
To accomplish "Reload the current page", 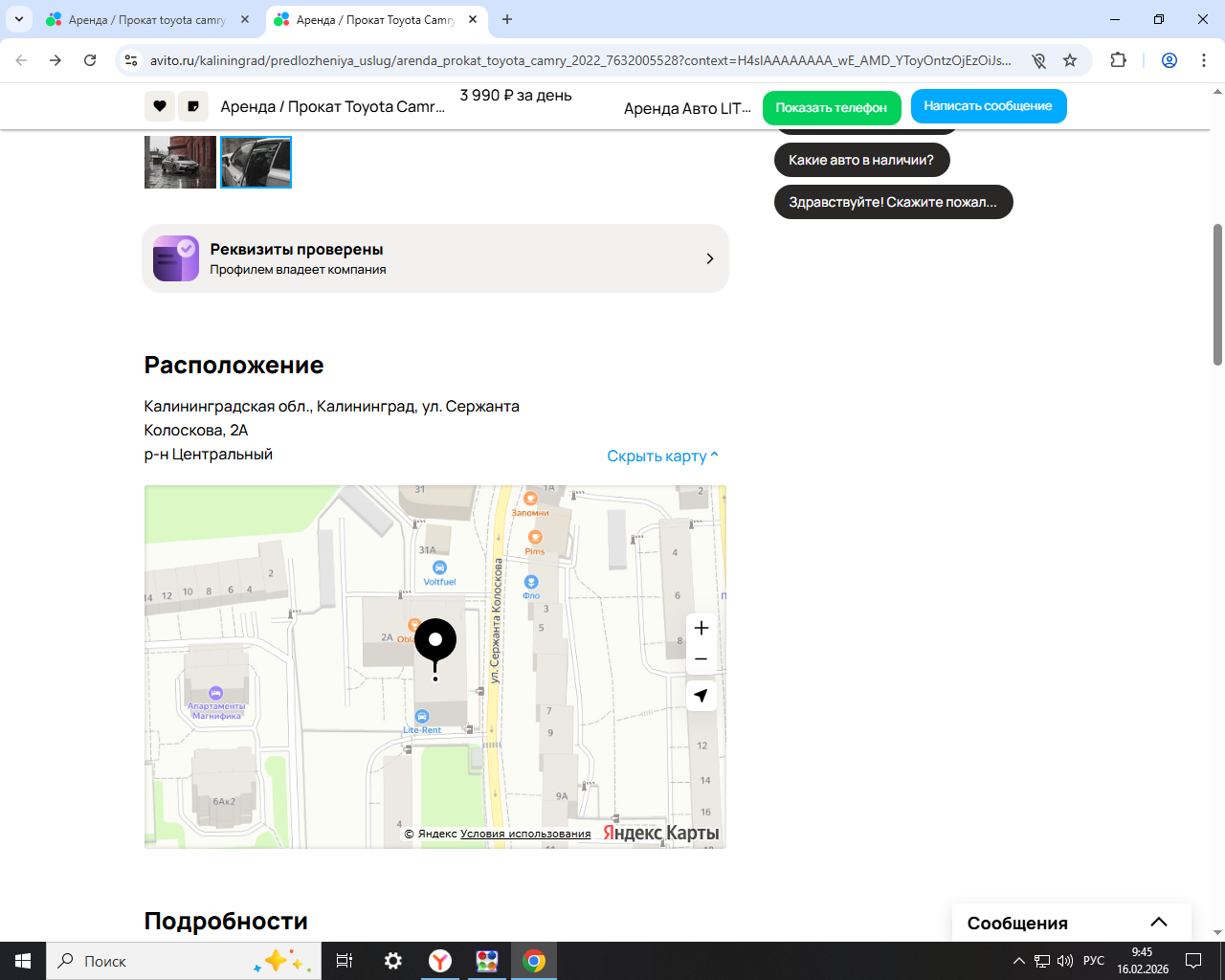I will [x=90, y=60].
